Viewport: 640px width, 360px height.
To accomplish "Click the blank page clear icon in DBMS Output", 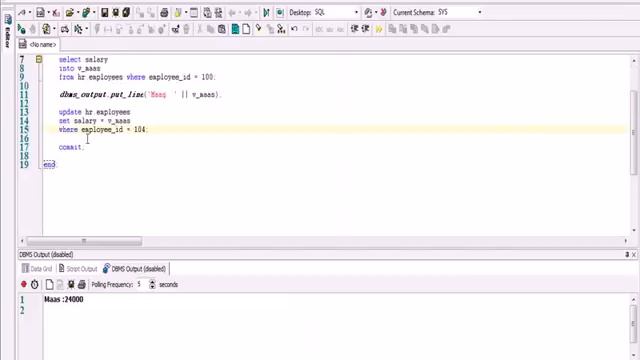I will click(49, 284).
